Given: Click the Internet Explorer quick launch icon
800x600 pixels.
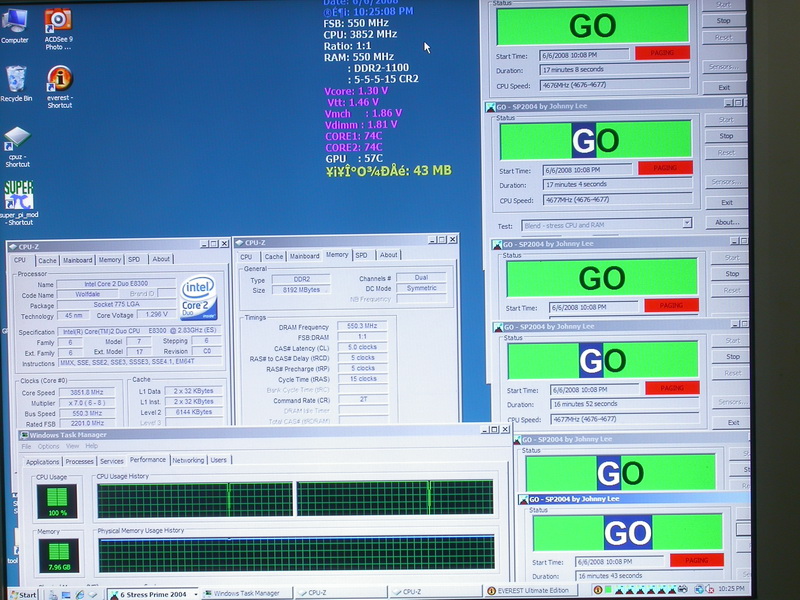Looking at the screenshot, I should tap(80, 594).
